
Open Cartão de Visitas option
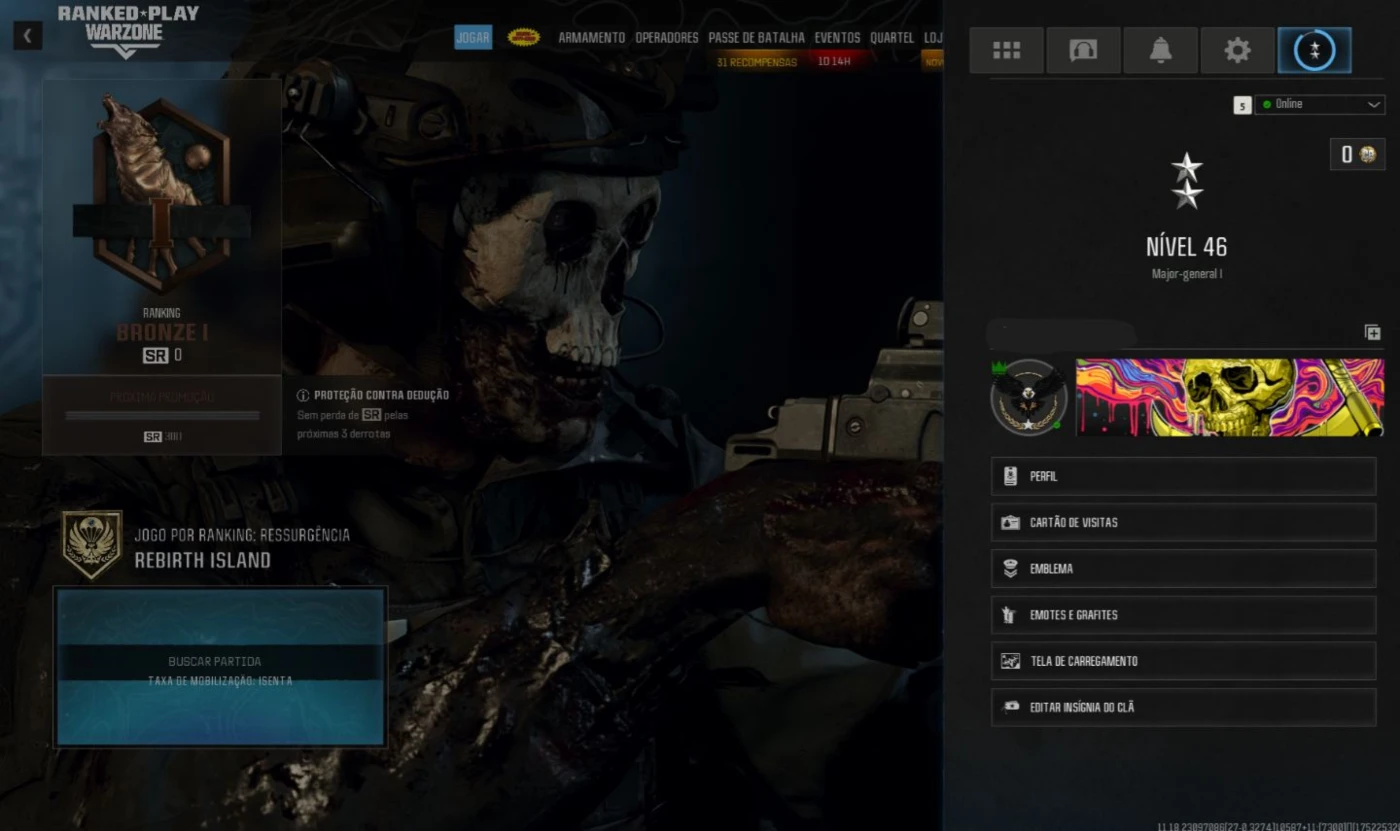pyautogui.click(x=1183, y=522)
